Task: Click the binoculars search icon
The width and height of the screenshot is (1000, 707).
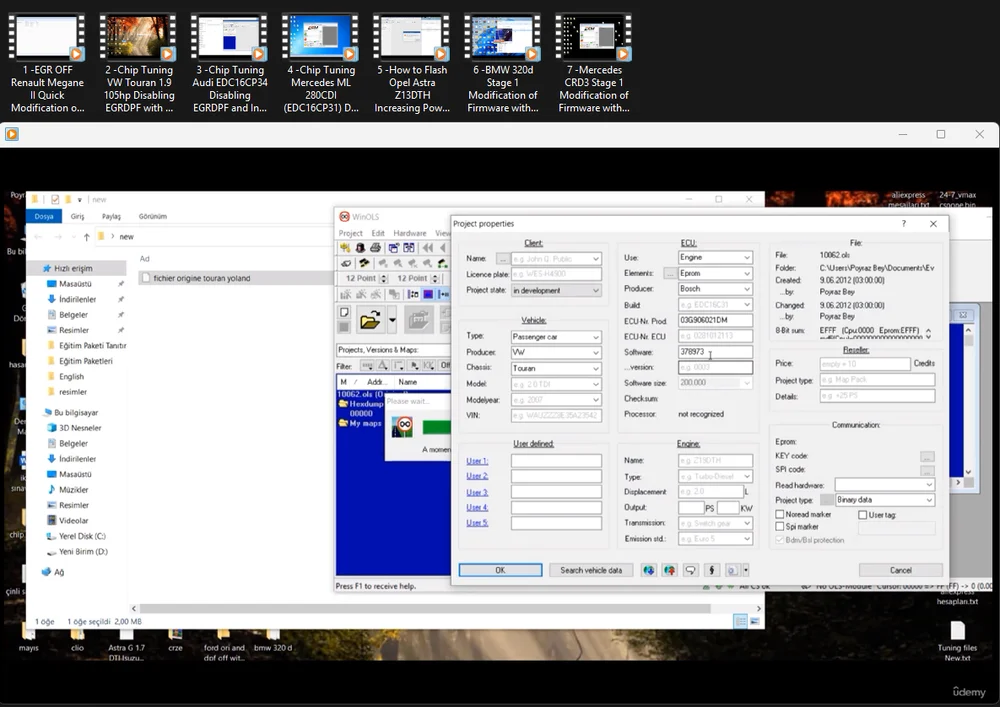Action: click(x=363, y=264)
